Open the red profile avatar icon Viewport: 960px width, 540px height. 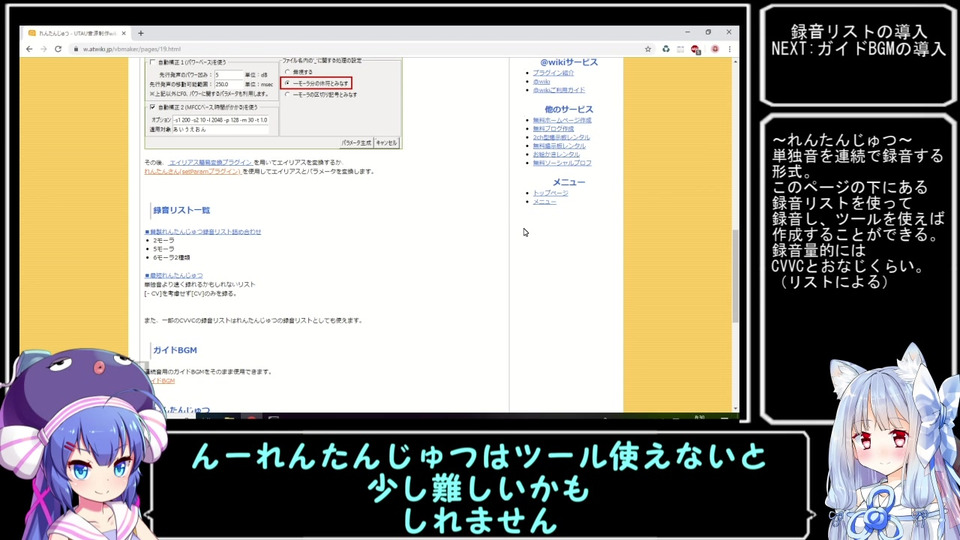click(x=714, y=49)
